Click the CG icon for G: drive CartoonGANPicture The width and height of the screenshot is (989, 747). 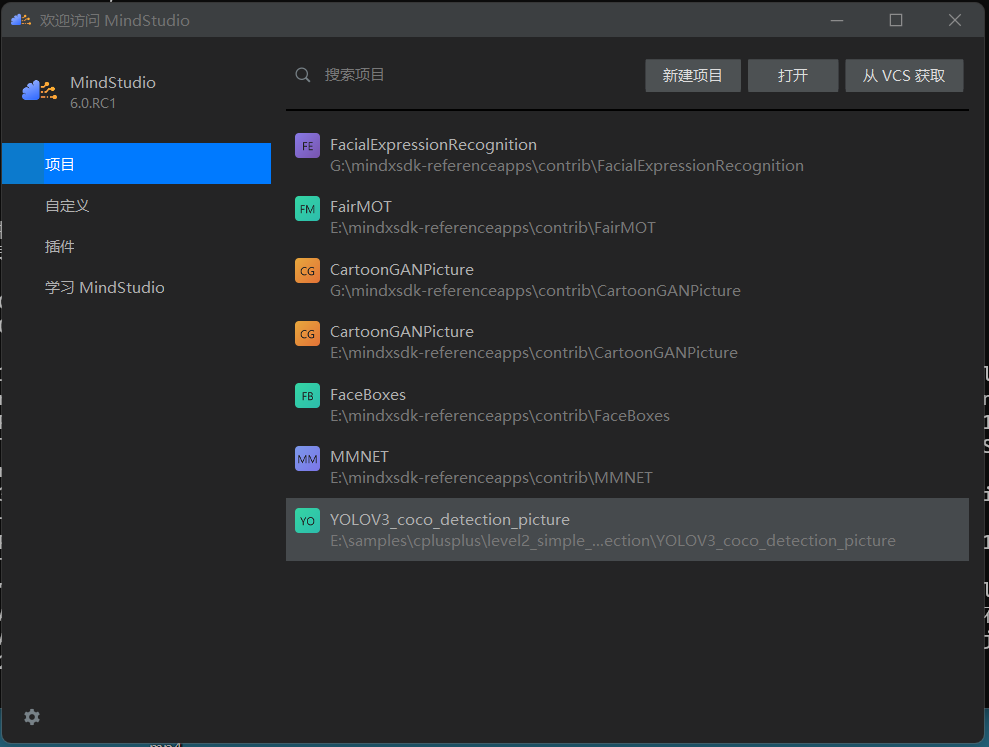(x=307, y=270)
